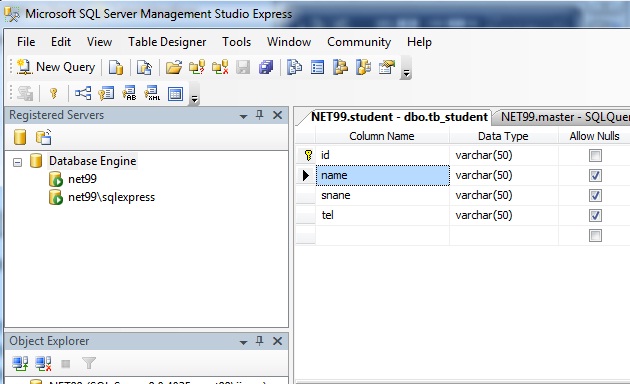This screenshot has width=630, height=384.
Task: Select the net99\sqlexpress registered server
Action: click(x=111, y=197)
